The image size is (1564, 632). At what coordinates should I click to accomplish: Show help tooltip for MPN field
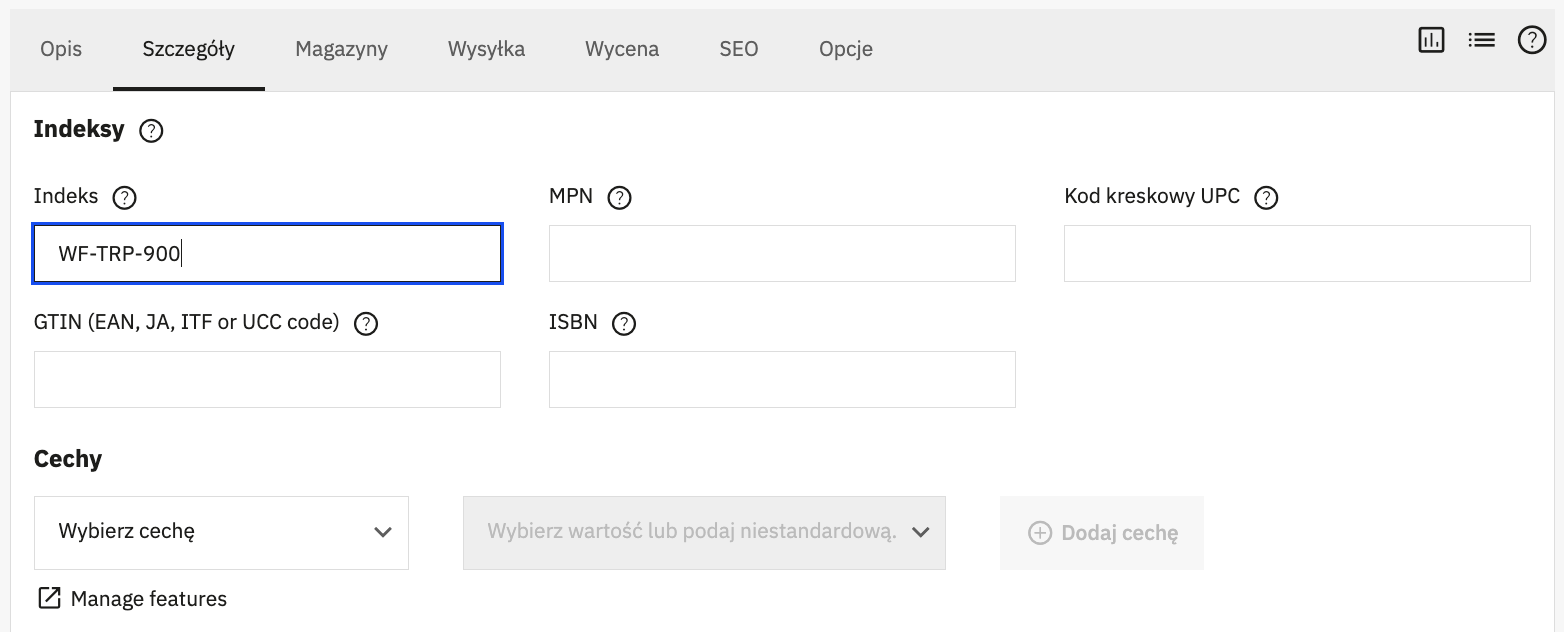(x=619, y=197)
